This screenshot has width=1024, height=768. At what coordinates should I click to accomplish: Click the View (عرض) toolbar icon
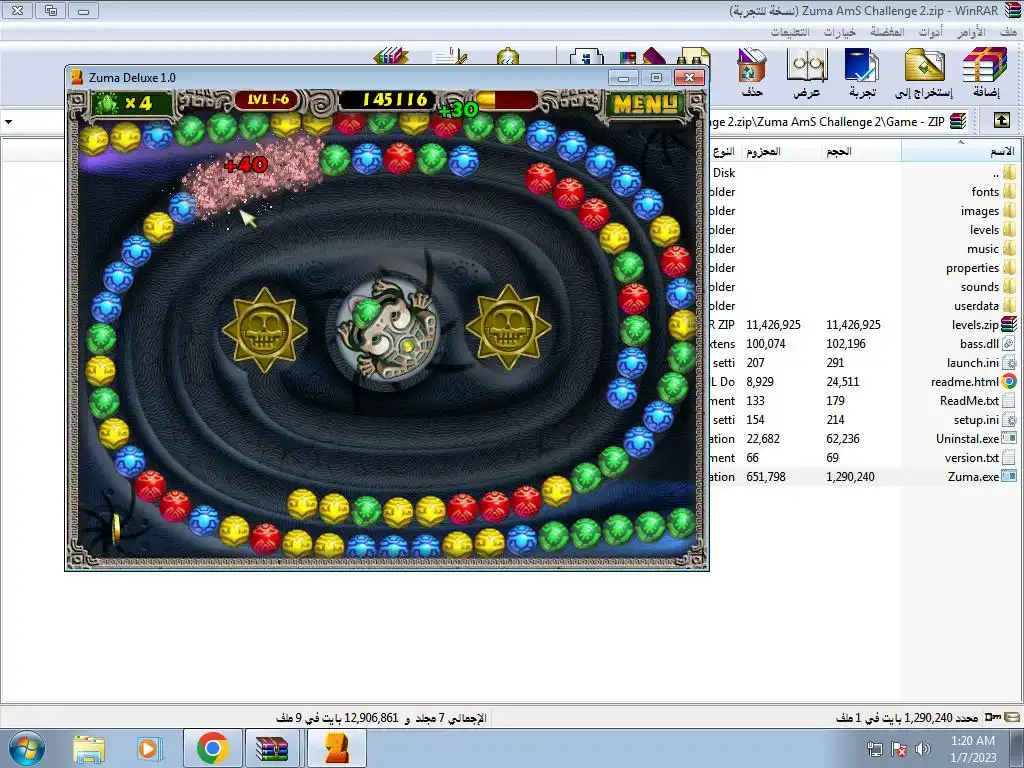tap(807, 71)
